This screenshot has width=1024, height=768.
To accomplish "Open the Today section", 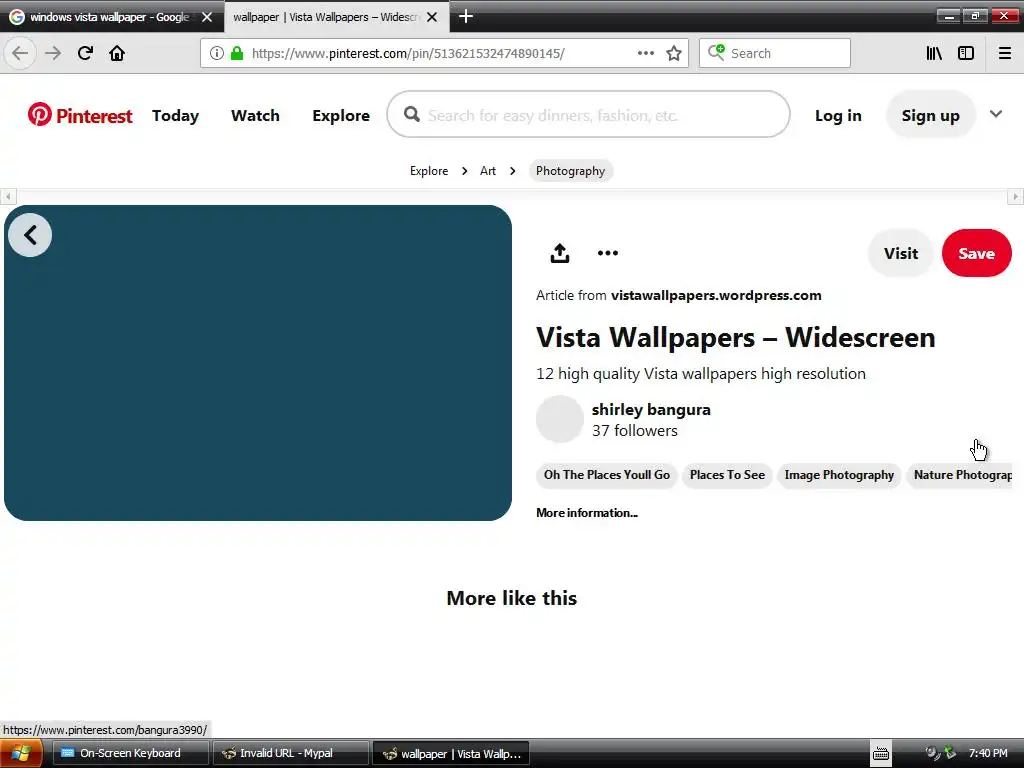I will [x=175, y=116].
